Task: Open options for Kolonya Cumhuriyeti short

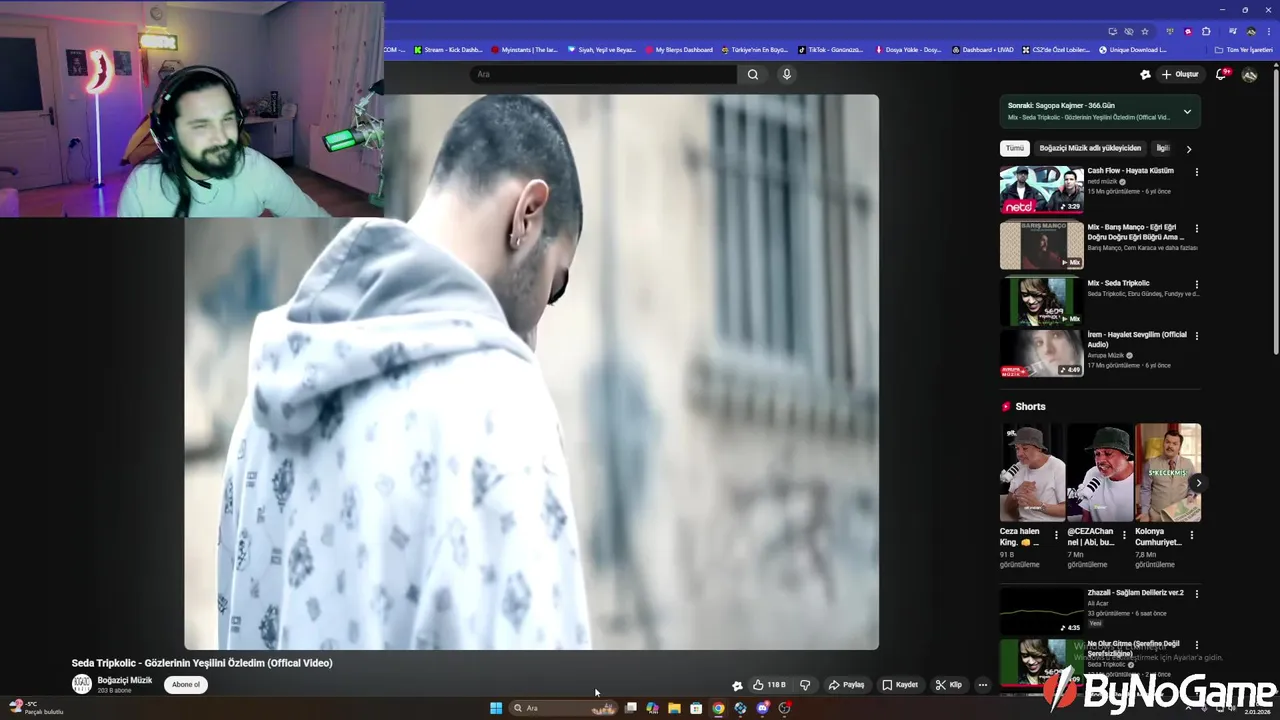Action: [1191, 535]
